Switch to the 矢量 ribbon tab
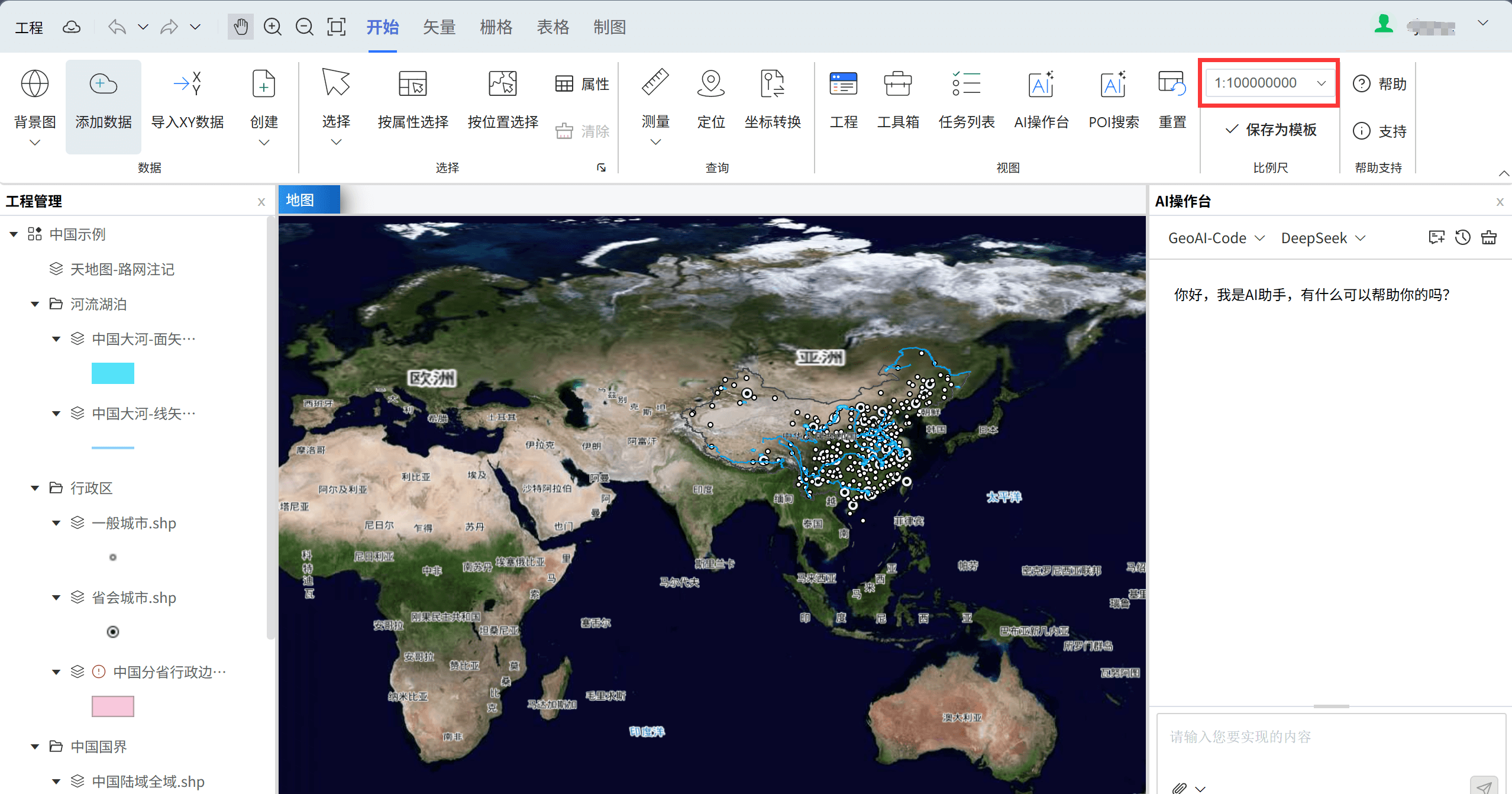Image resolution: width=1512 pixels, height=794 pixels. tap(439, 27)
